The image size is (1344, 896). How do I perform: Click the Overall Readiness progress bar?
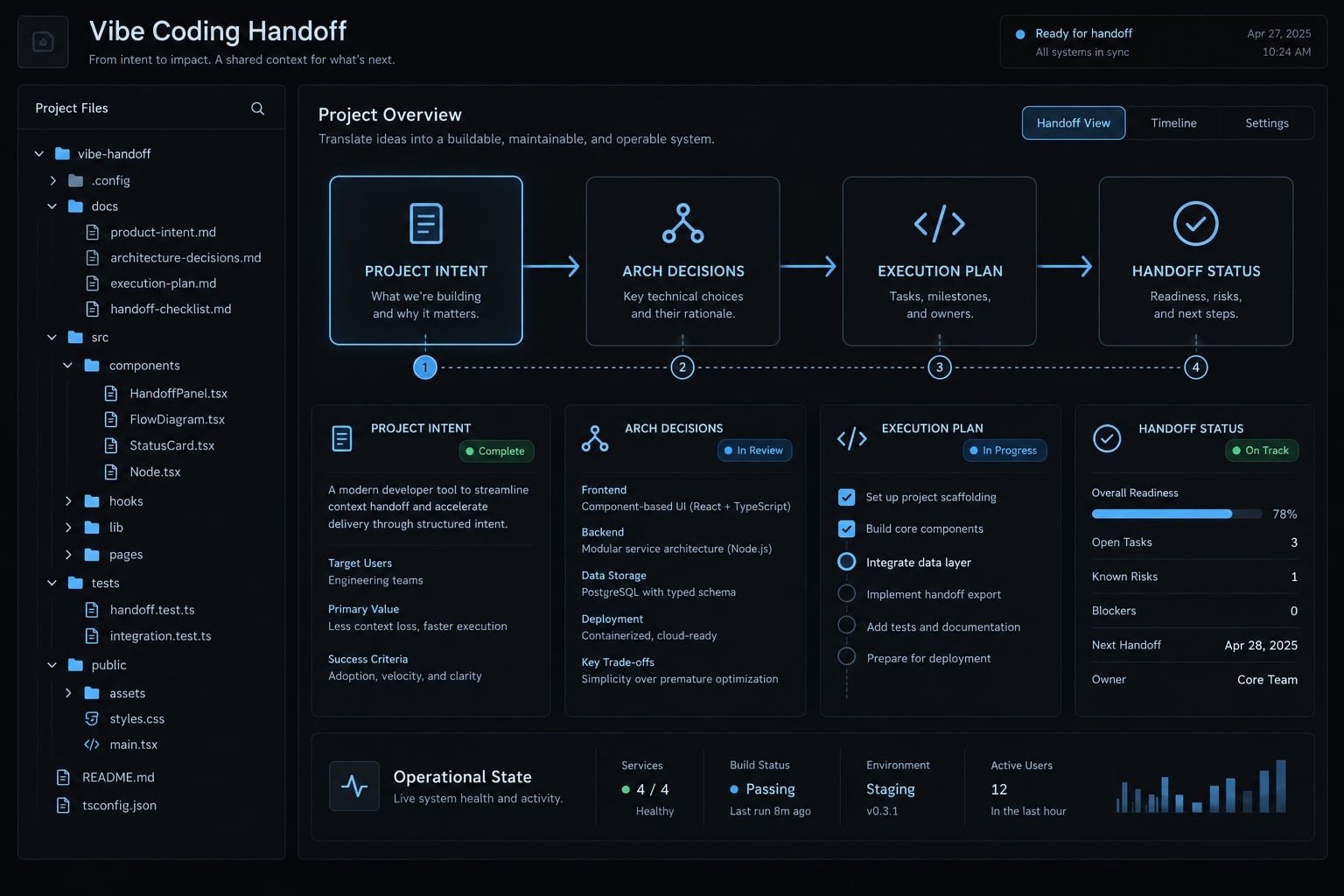click(1177, 514)
